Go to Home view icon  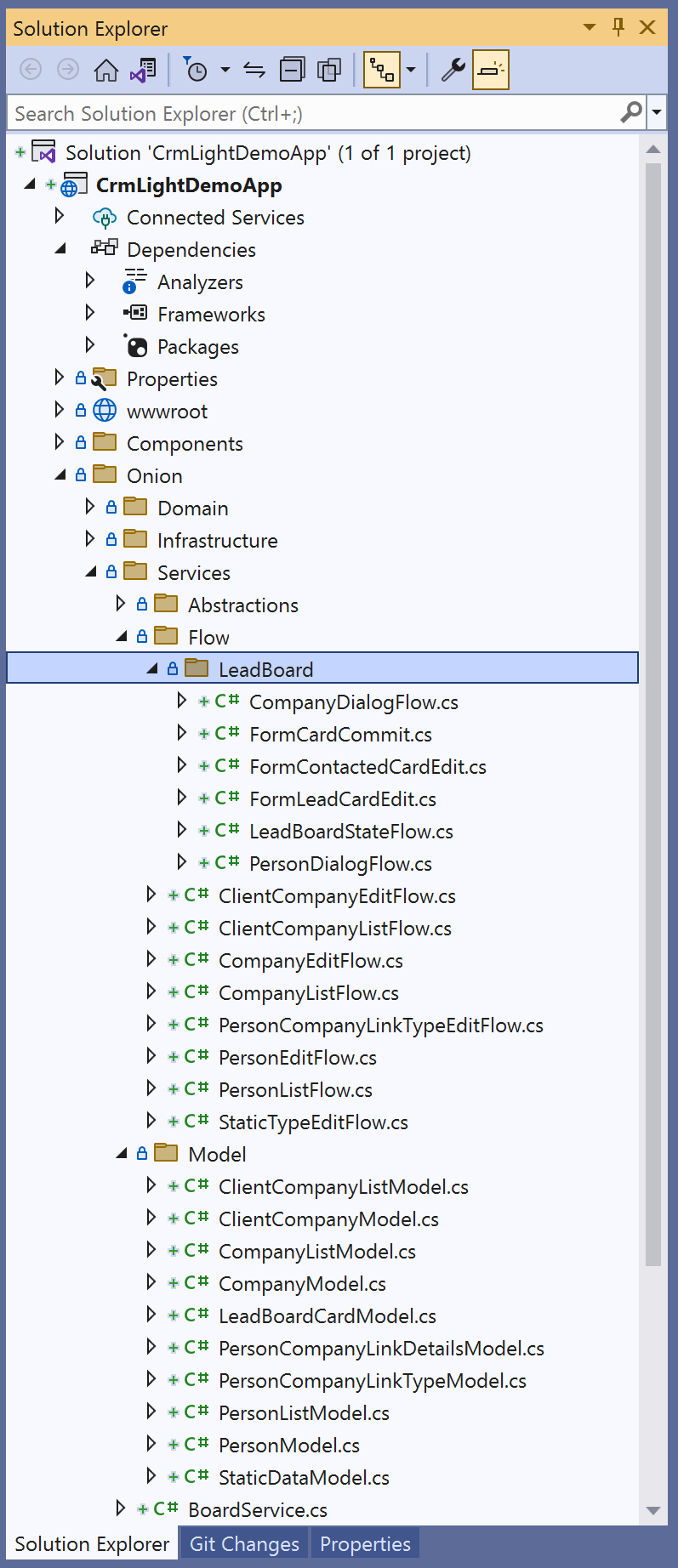105,70
